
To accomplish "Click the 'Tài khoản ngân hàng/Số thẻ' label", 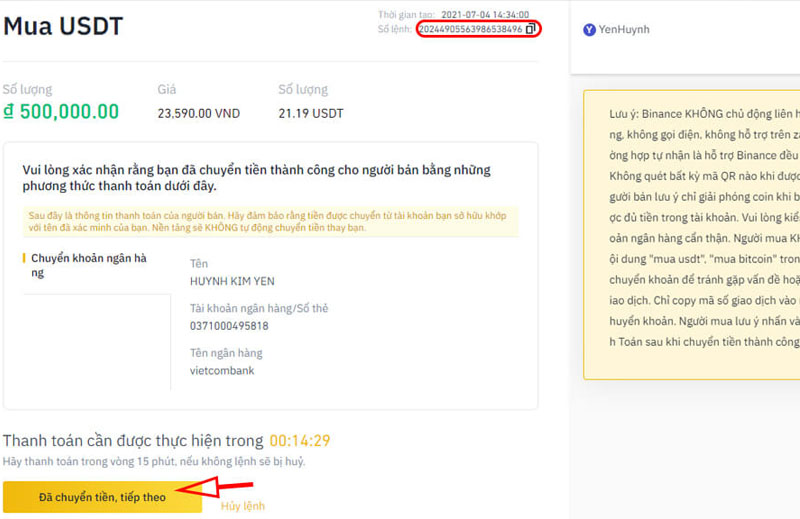I will point(259,308).
